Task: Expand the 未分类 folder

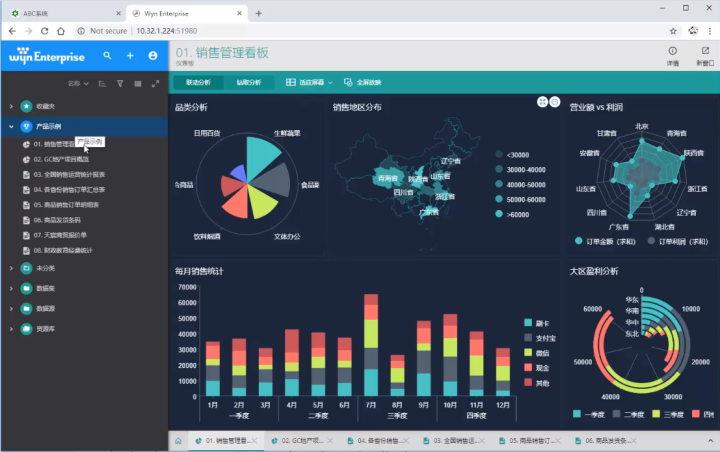Action: click(x=11, y=268)
